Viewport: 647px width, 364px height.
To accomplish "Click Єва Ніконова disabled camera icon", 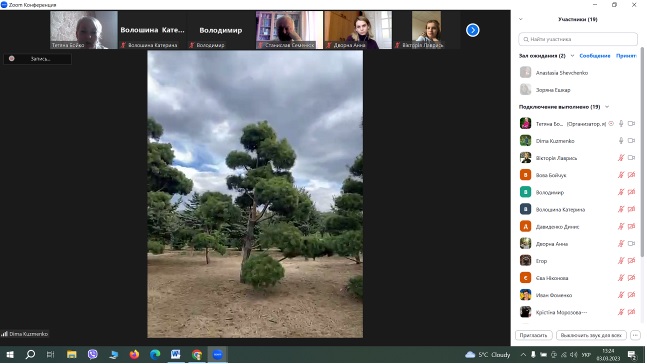I will click(x=631, y=278).
